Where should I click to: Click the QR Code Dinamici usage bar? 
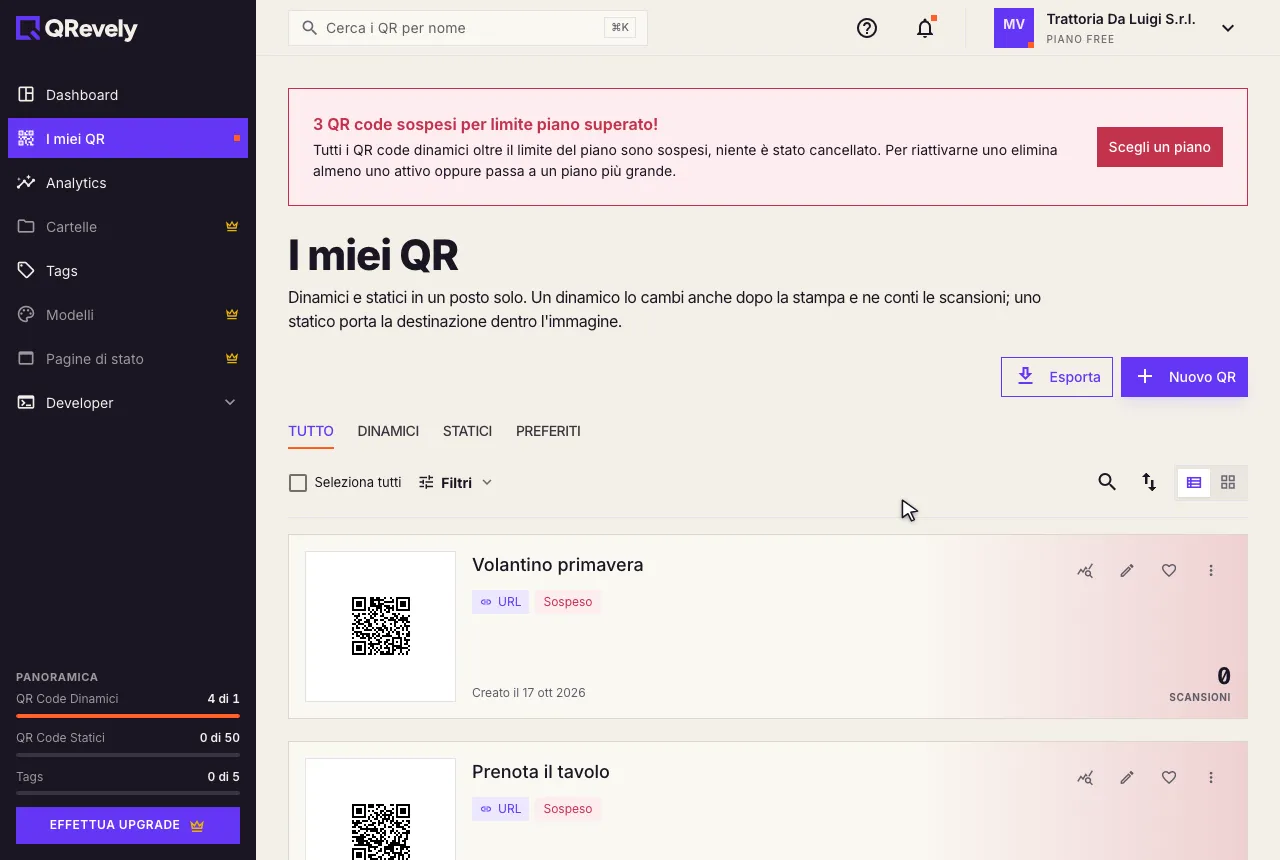128,716
